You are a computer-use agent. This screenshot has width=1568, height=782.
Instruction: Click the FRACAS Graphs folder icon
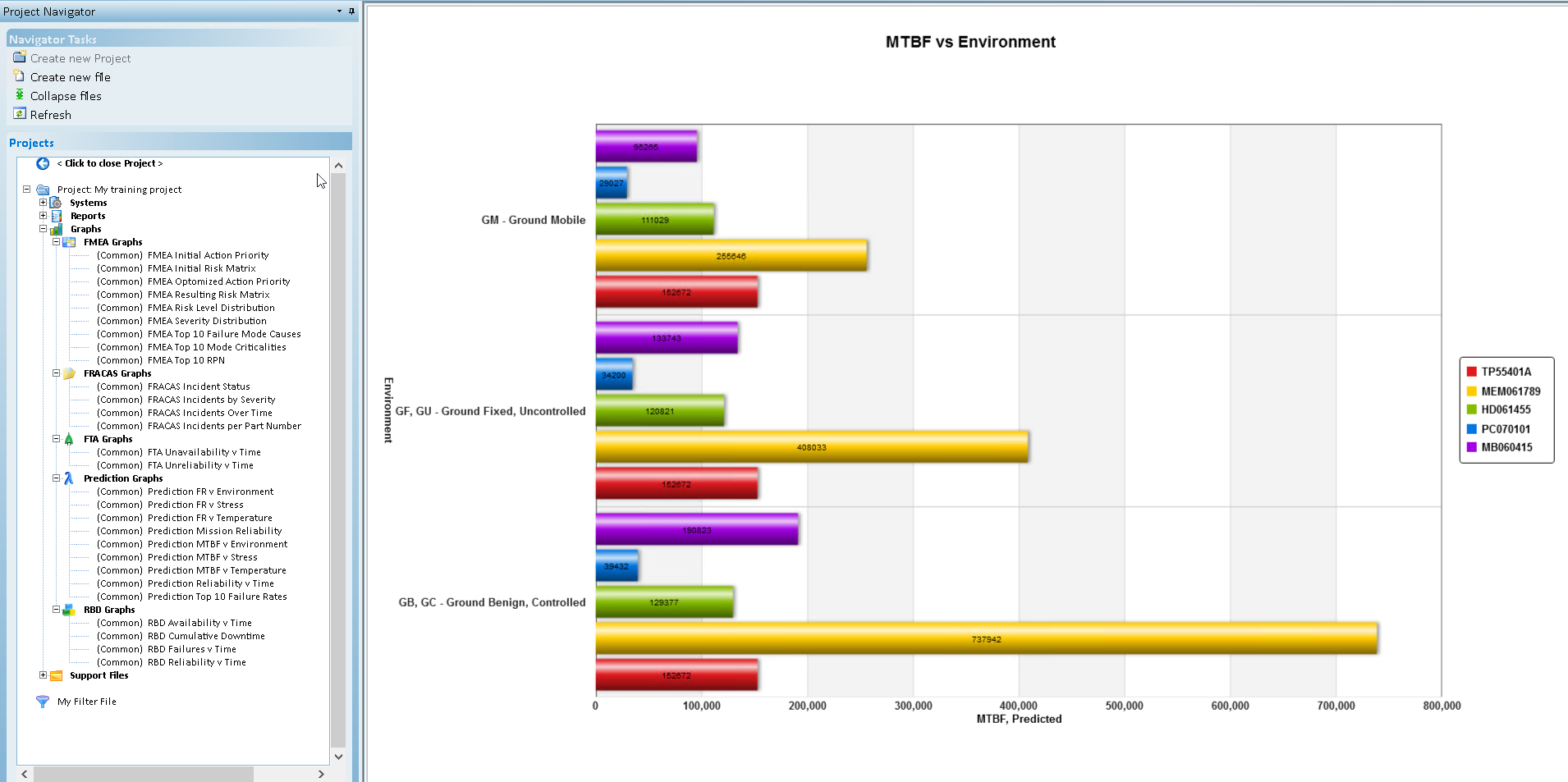pyautogui.click(x=69, y=373)
